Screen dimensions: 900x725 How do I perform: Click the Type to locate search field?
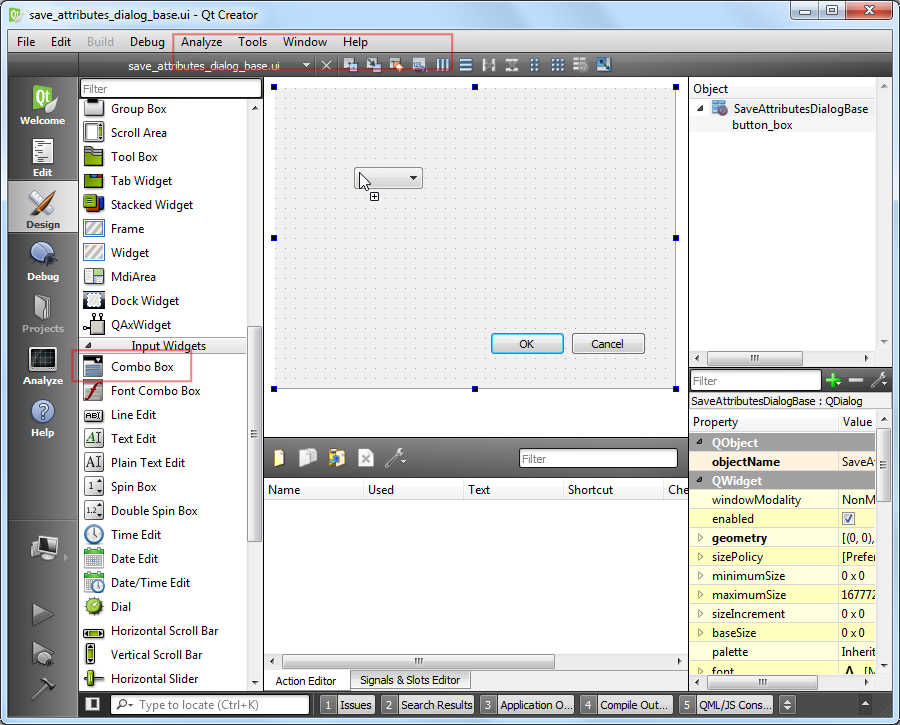[210, 704]
